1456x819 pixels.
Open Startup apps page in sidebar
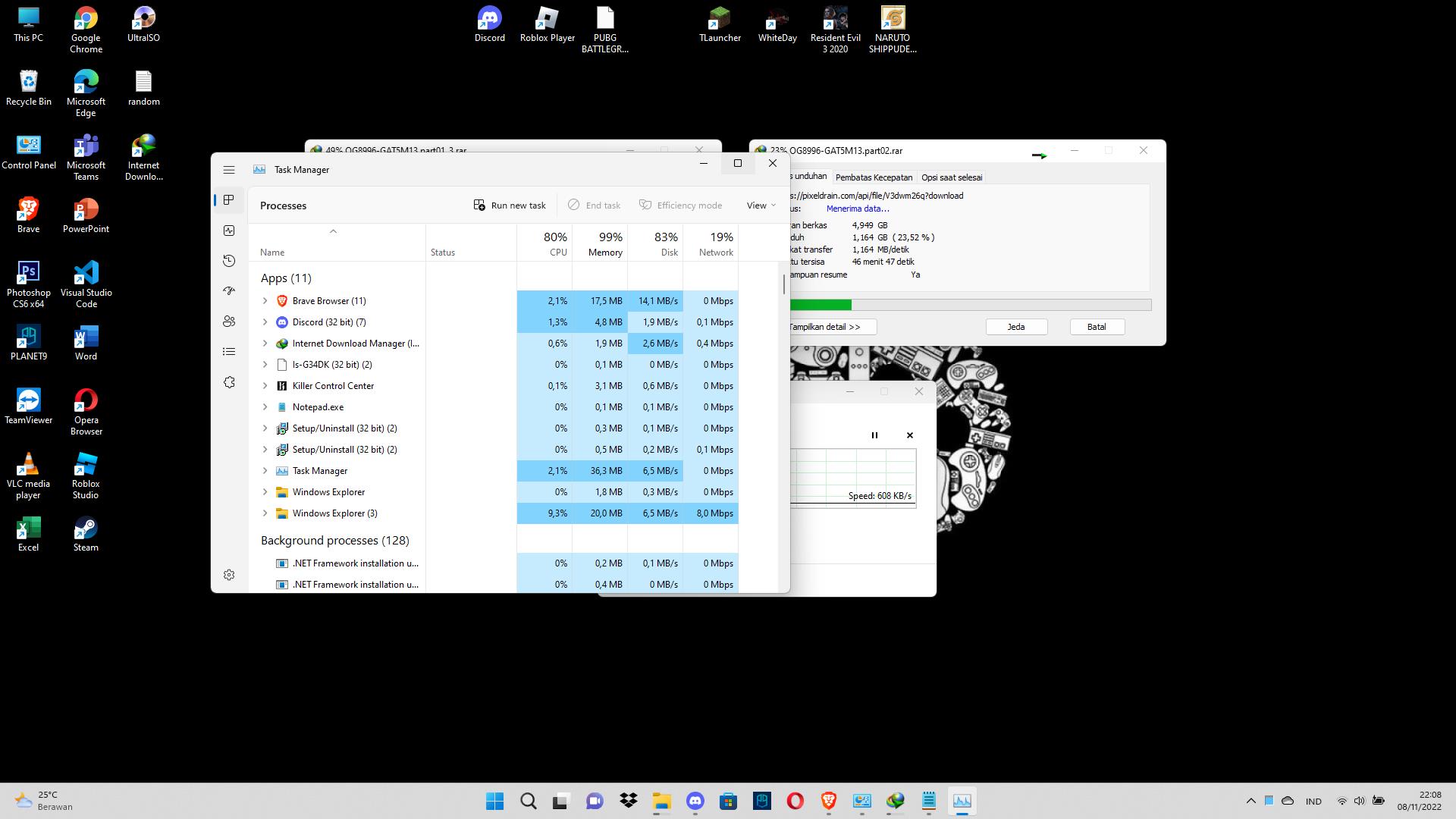point(229,291)
